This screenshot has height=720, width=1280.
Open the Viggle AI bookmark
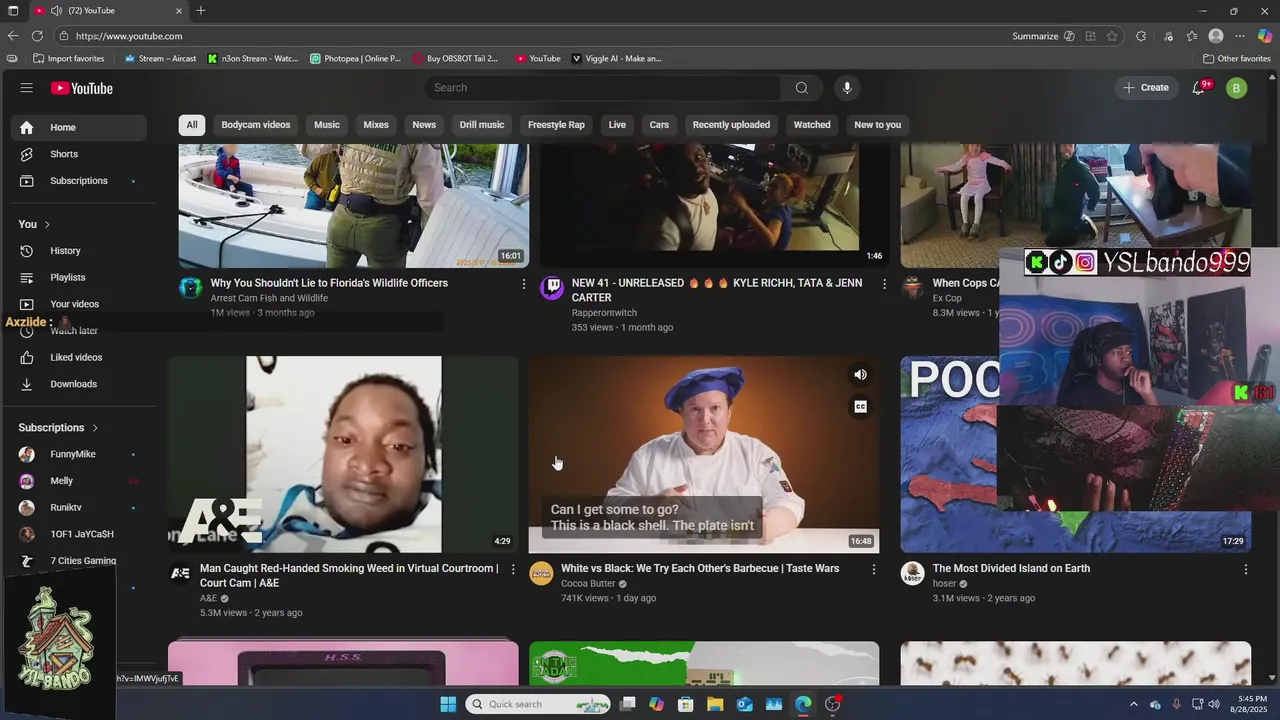tap(616, 59)
